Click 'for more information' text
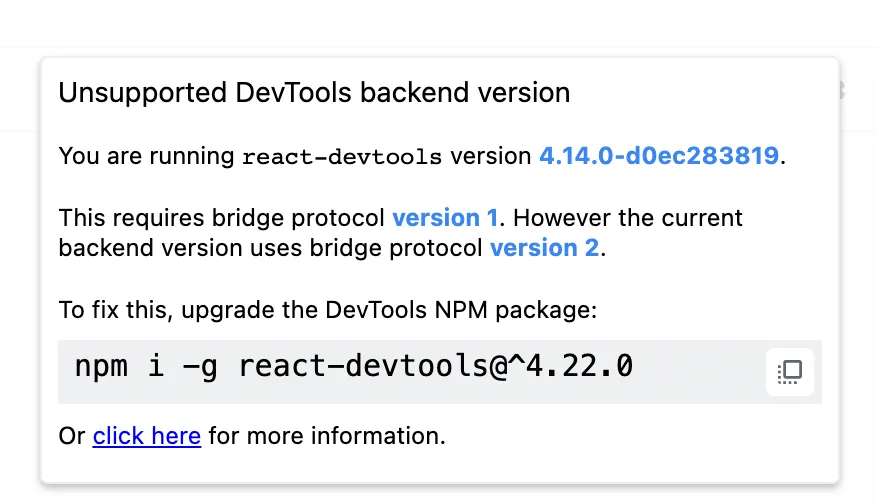This screenshot has height=502, width=878. (325, 436)
